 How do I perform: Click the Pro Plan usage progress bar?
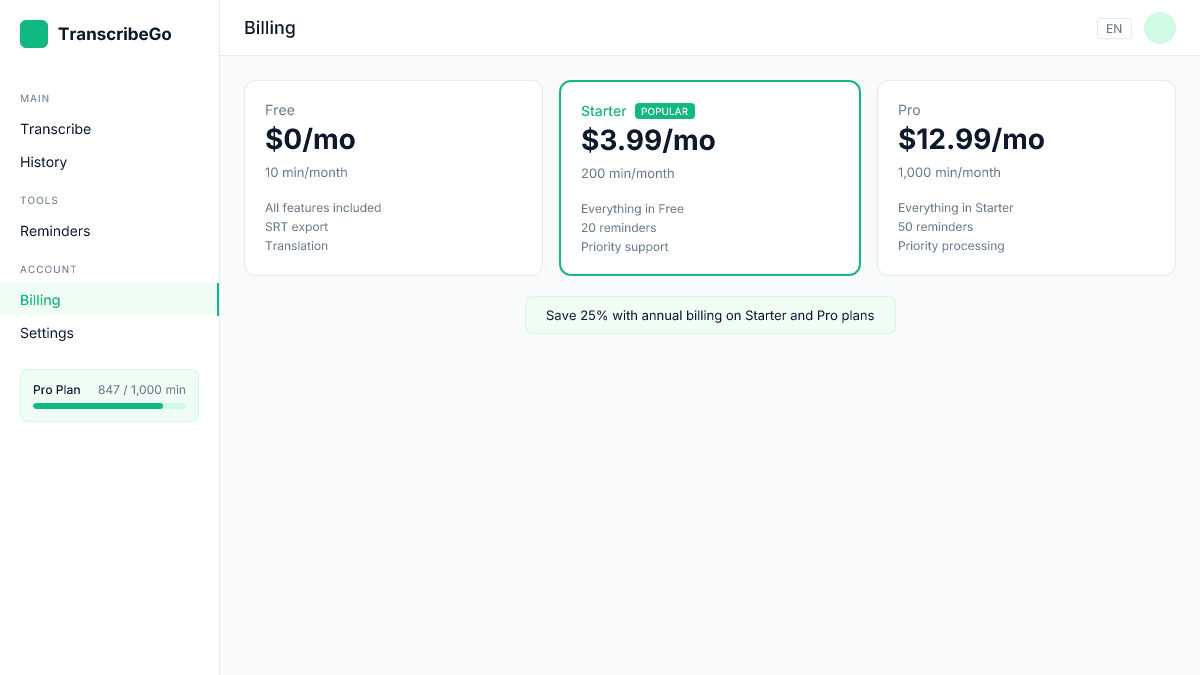pyautogui.click(x=108, y=407)
